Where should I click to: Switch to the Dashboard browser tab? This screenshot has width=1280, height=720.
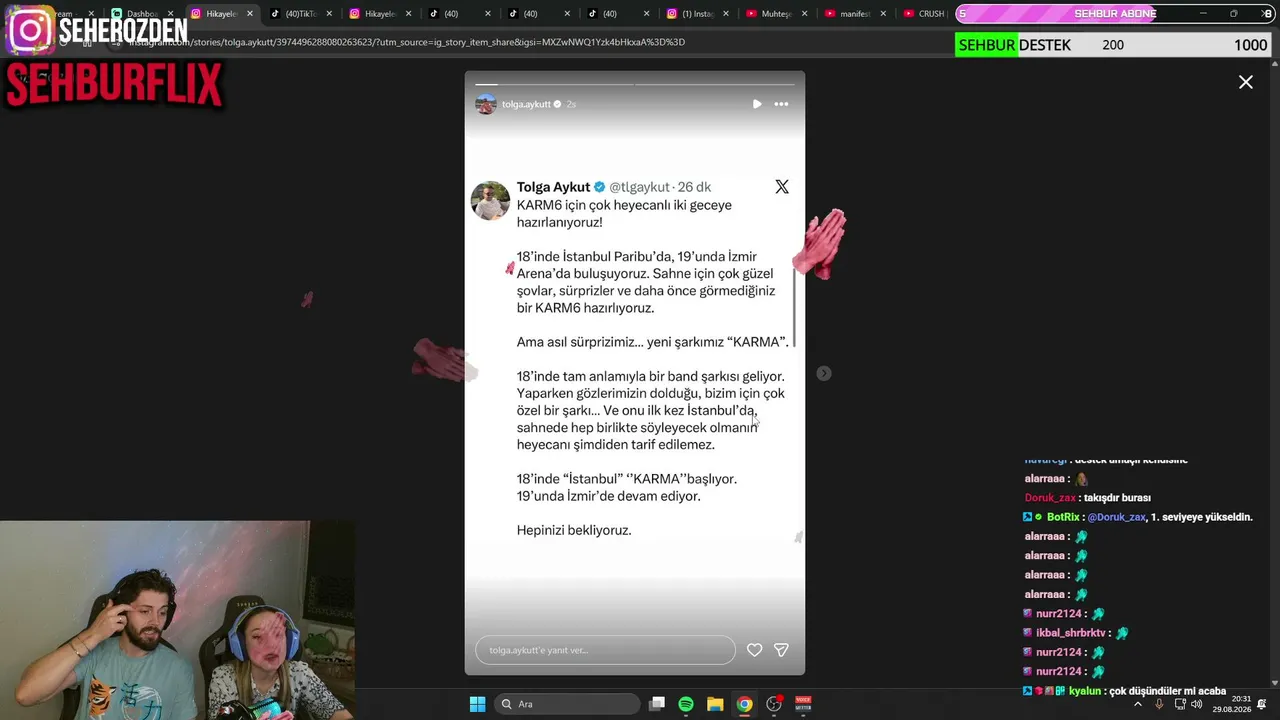pyautogui.click(x=140, y=14)
